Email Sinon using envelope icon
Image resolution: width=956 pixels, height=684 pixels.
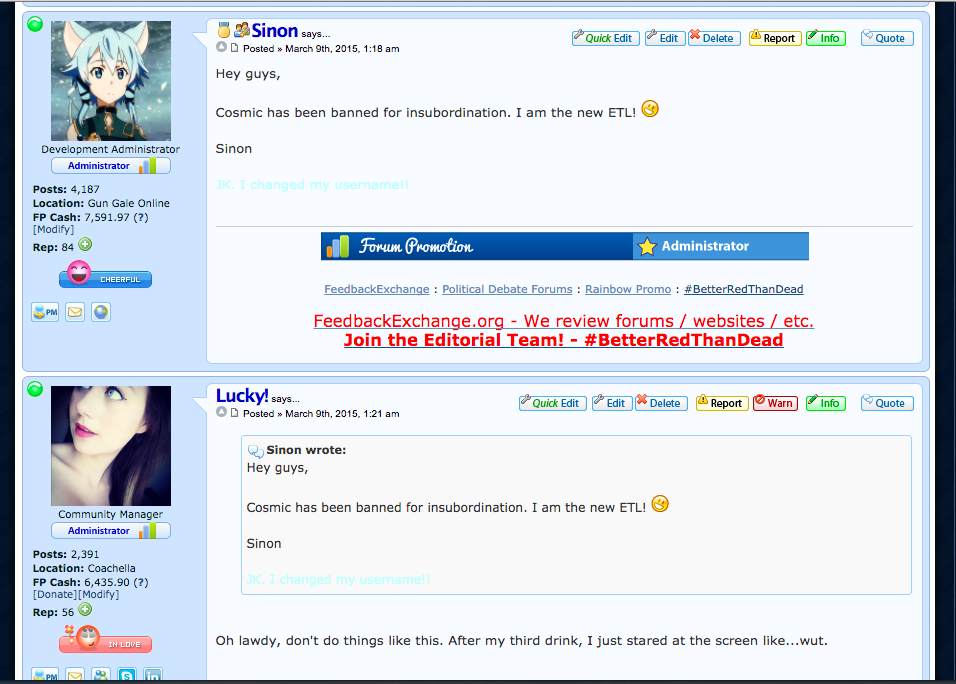(x=75, y=312)
